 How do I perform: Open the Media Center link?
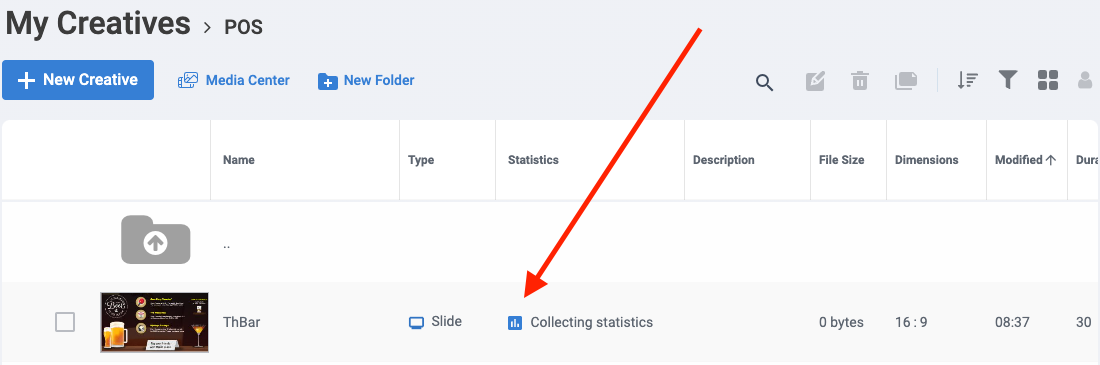click(x=234, y=81)
